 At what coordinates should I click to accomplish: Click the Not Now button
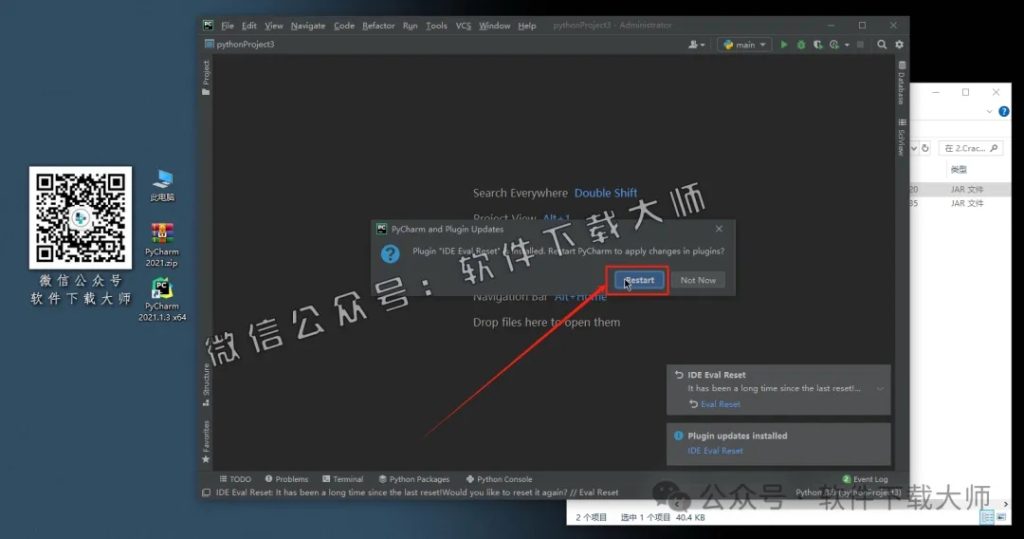coord(697,280)
